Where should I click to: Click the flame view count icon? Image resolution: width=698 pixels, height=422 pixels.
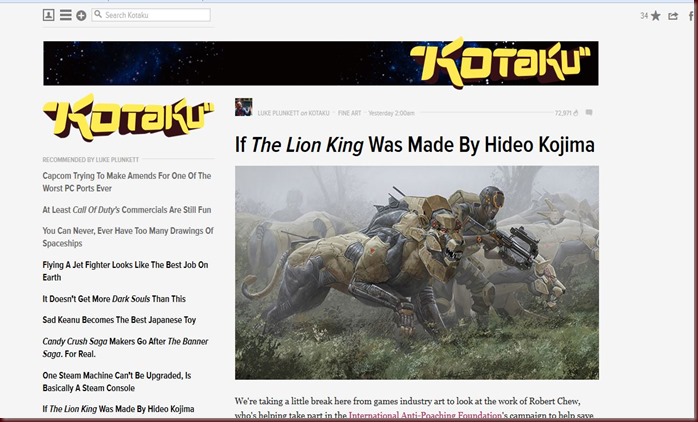(576, 113)
